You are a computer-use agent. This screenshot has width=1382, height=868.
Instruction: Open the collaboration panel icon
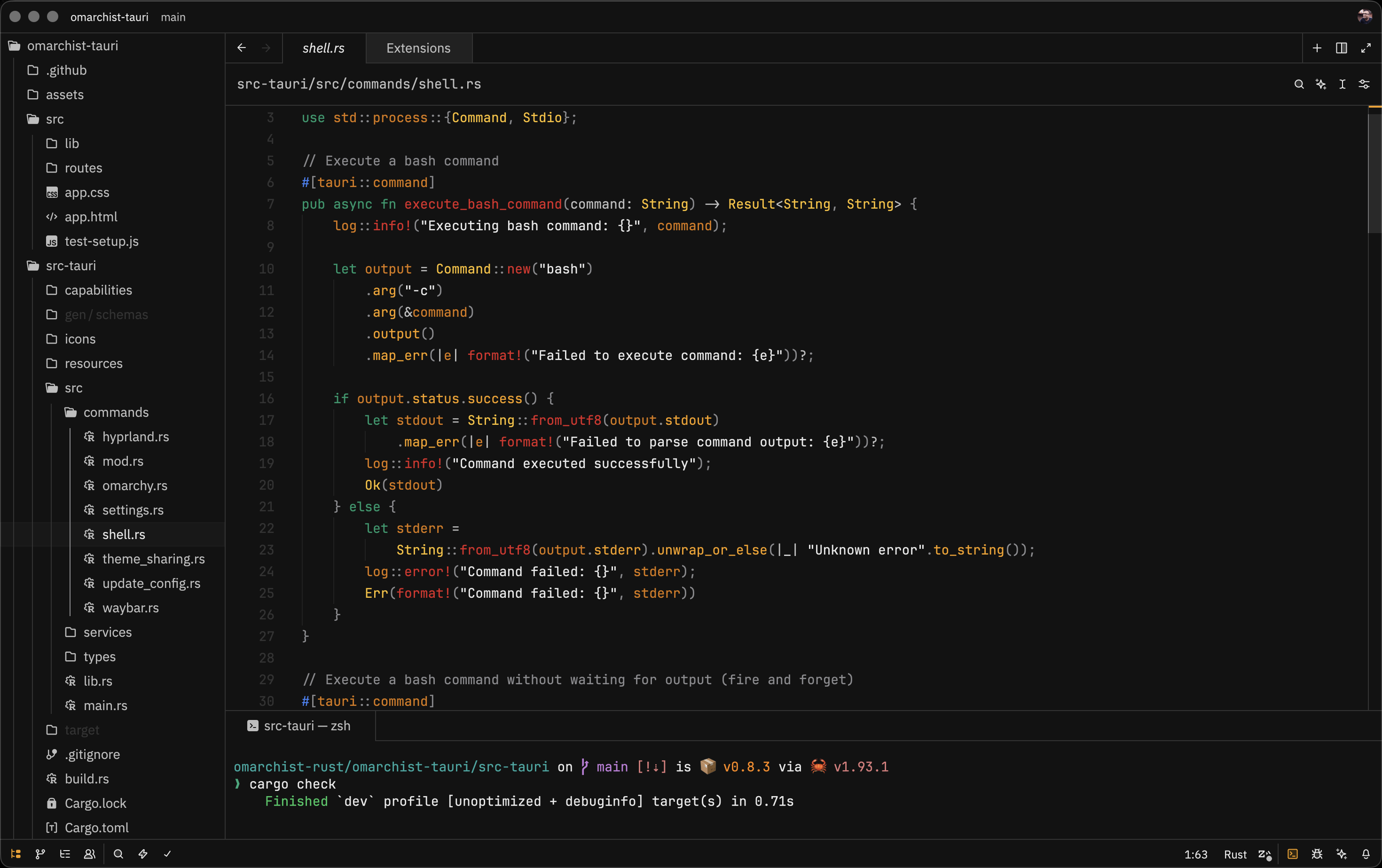tap(89, 853)
